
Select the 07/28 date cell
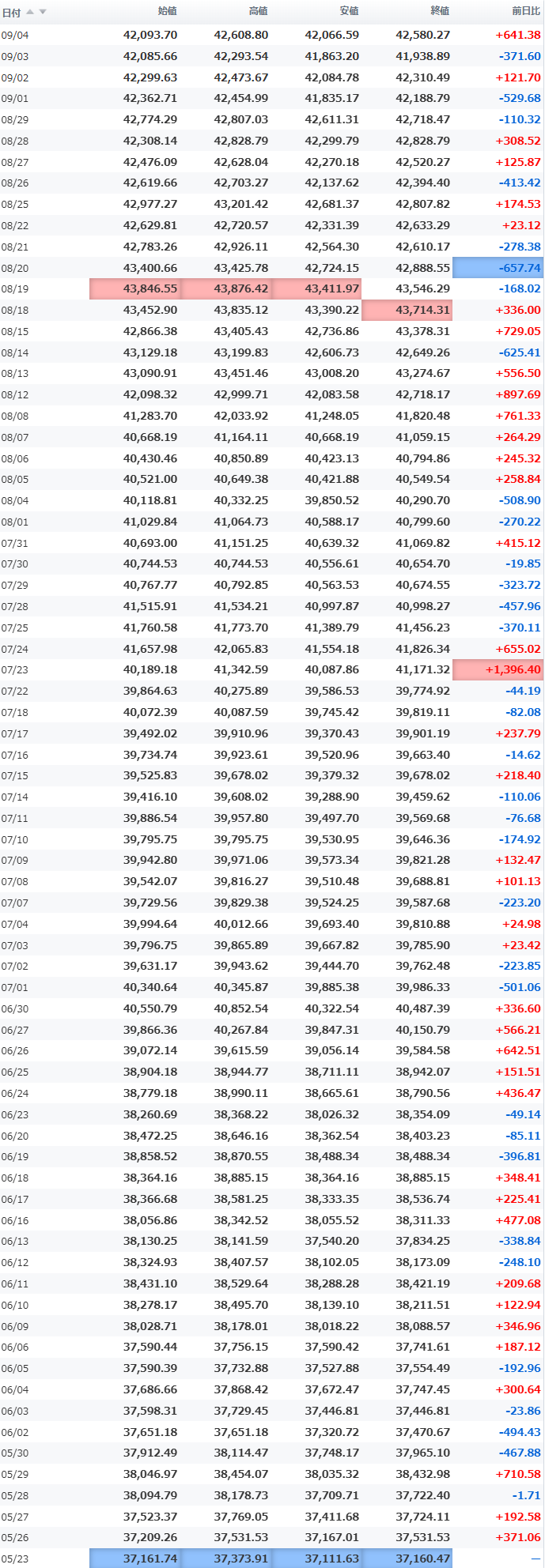tap(15, 607)
